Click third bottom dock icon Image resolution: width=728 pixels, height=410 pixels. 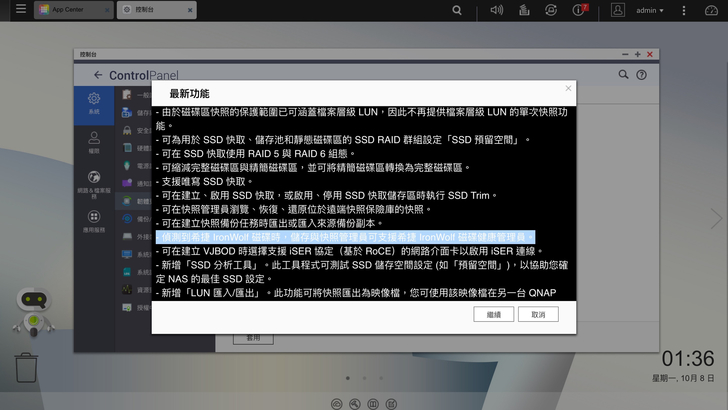click(x=373, y=404)
